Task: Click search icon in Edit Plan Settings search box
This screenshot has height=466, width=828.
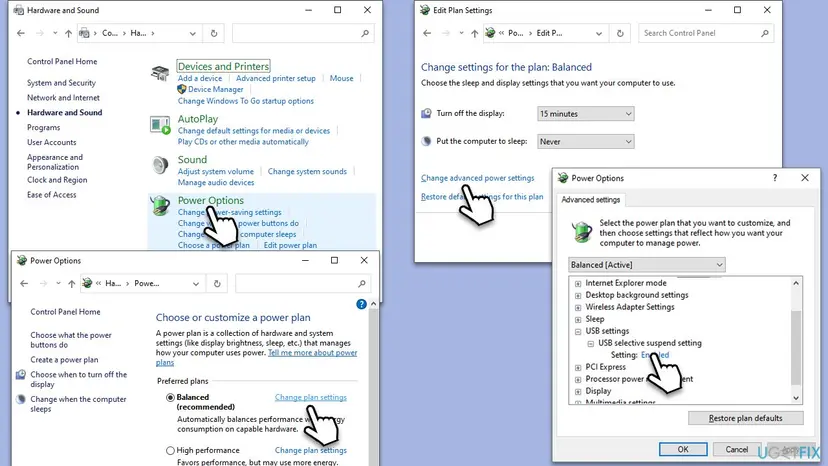Action: pos(765,33)
